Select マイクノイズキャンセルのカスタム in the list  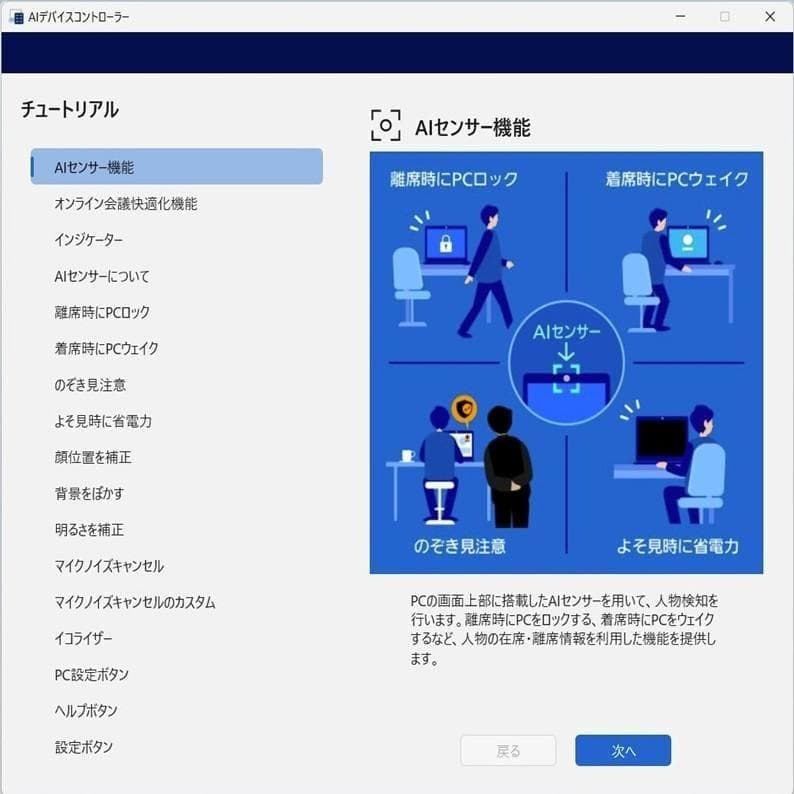[x=135, y=603]
